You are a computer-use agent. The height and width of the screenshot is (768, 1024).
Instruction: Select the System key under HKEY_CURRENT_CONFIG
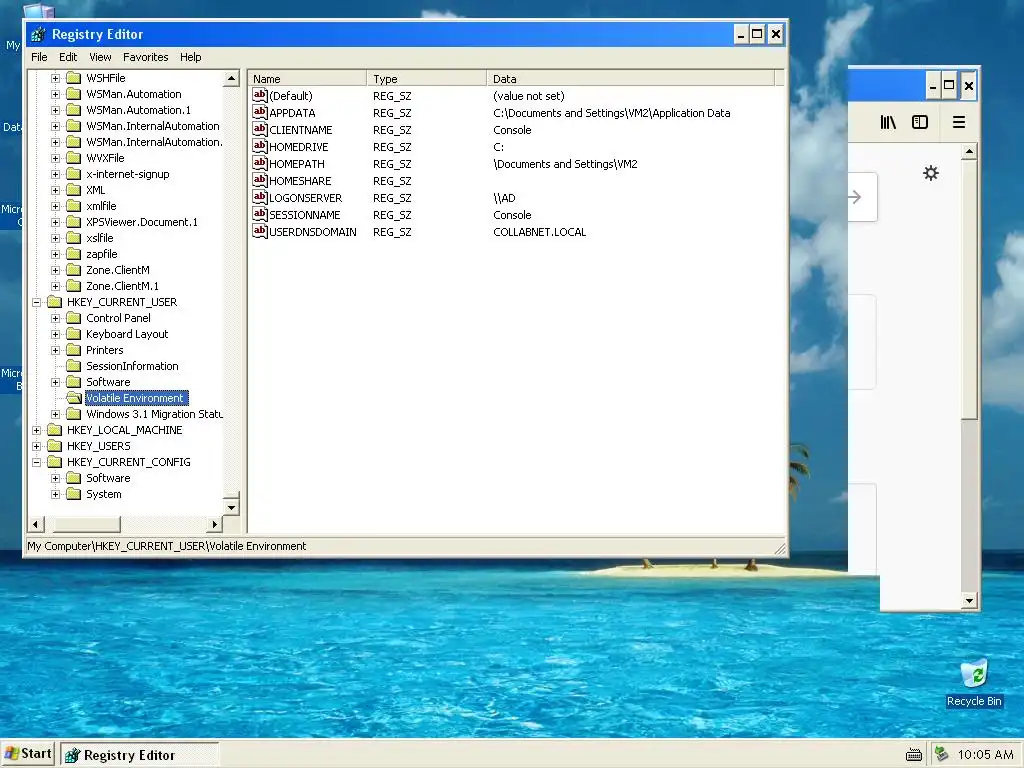pos(104,494)
